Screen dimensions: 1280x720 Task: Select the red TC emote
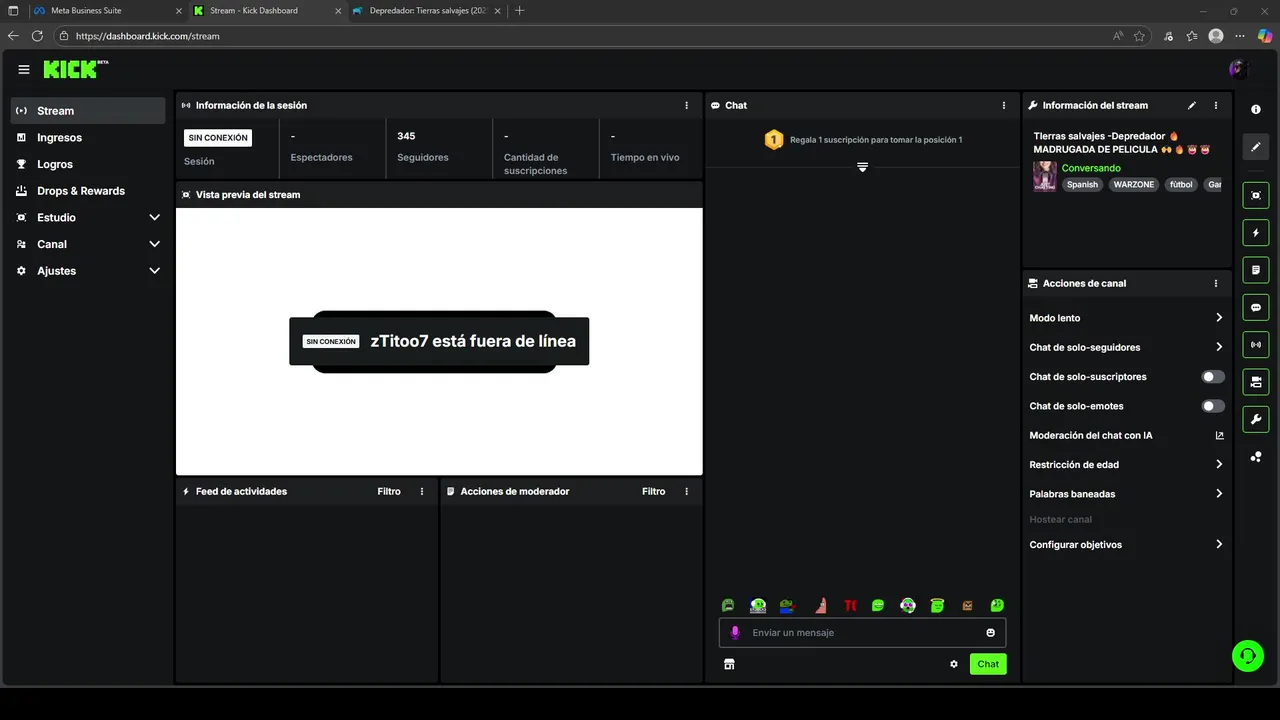tap(850, 605)
